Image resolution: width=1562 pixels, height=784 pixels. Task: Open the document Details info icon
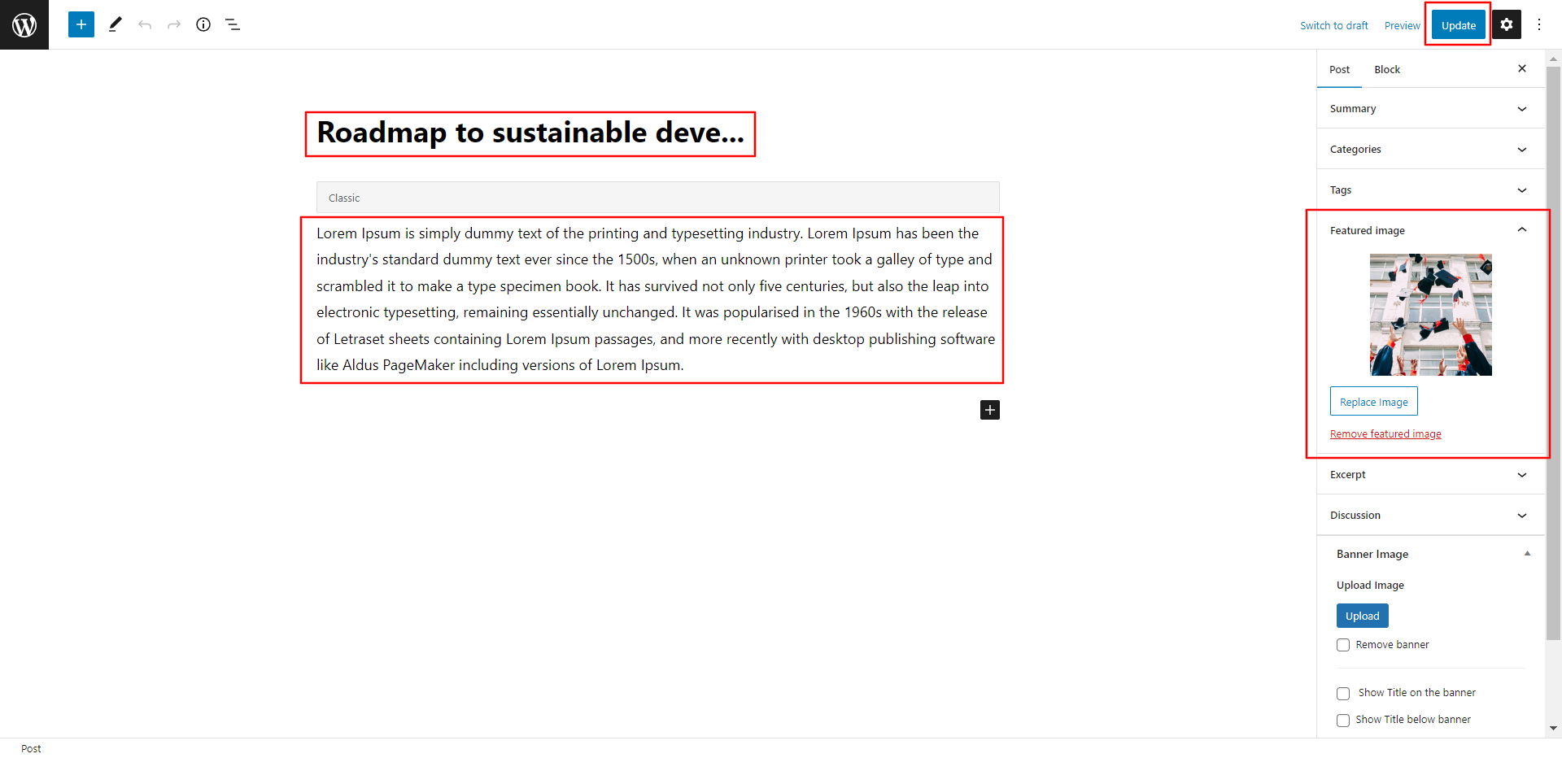[x=203, y=24]
